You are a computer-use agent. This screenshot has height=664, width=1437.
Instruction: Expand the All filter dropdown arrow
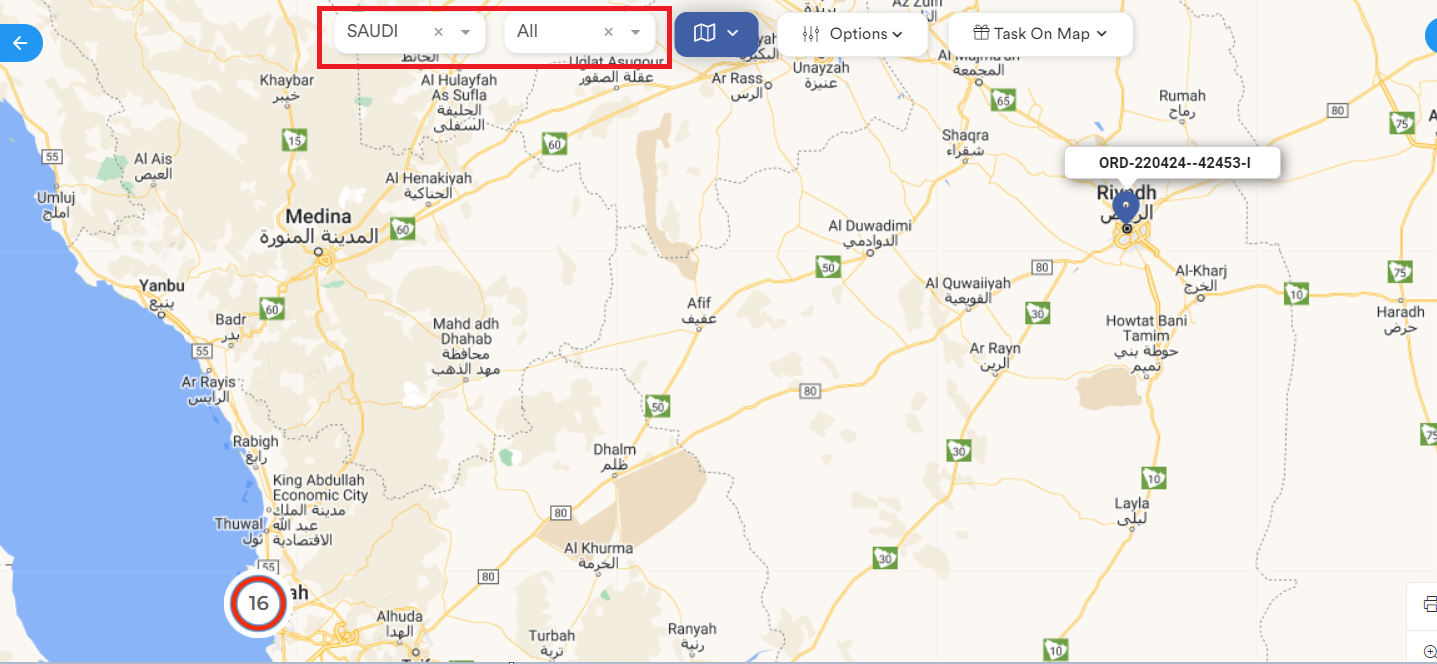click(x=635, y=32)
